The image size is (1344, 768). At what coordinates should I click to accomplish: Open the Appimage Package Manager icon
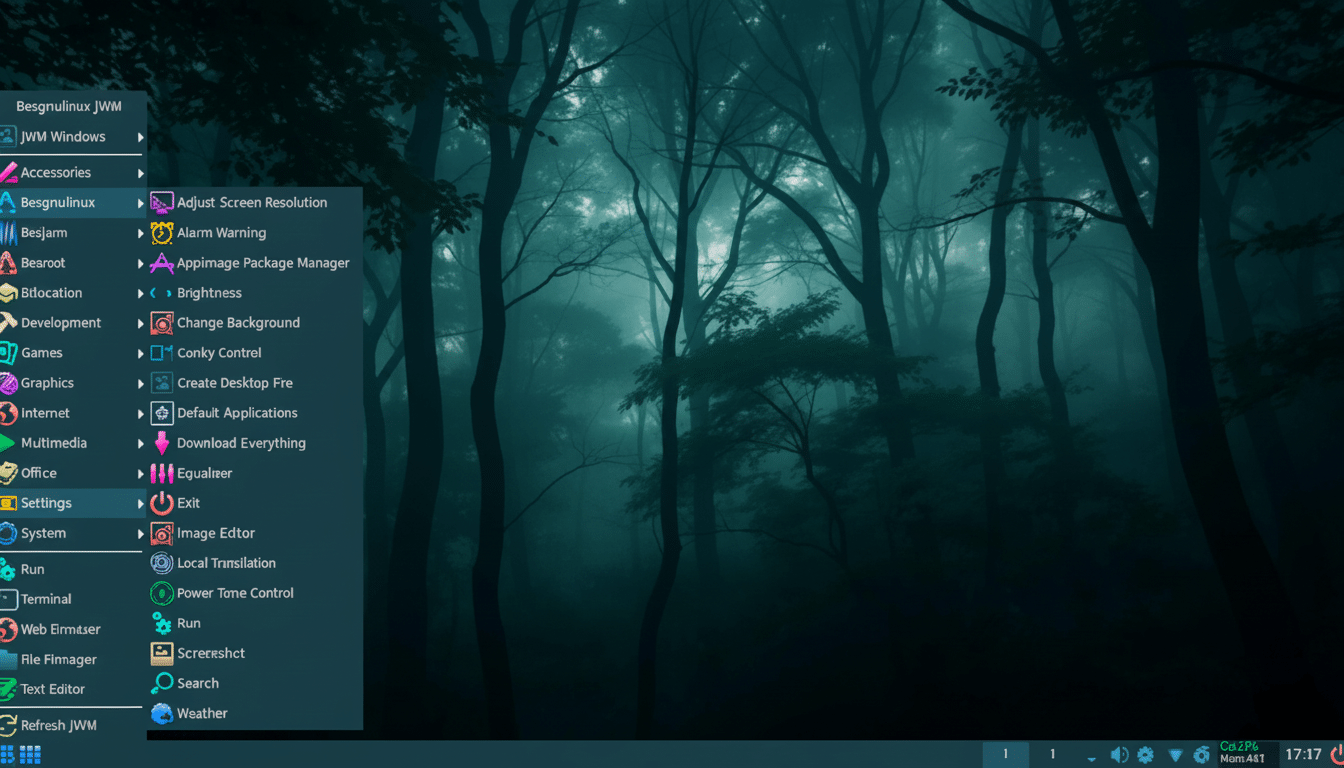pos(160,262)
